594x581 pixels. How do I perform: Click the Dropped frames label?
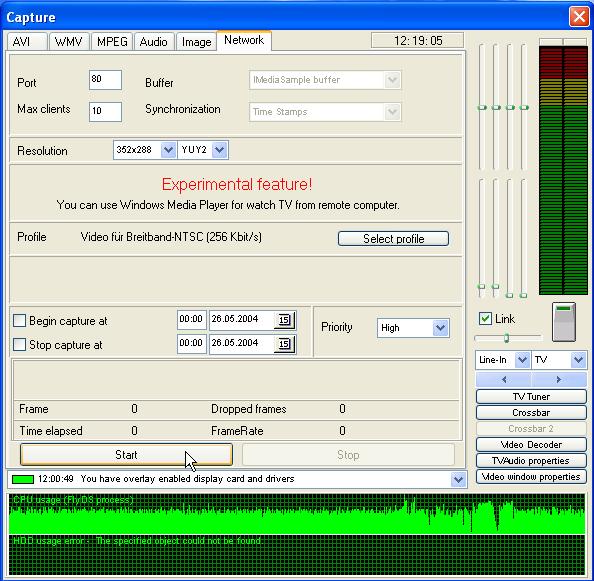click(x=249, y=409)
